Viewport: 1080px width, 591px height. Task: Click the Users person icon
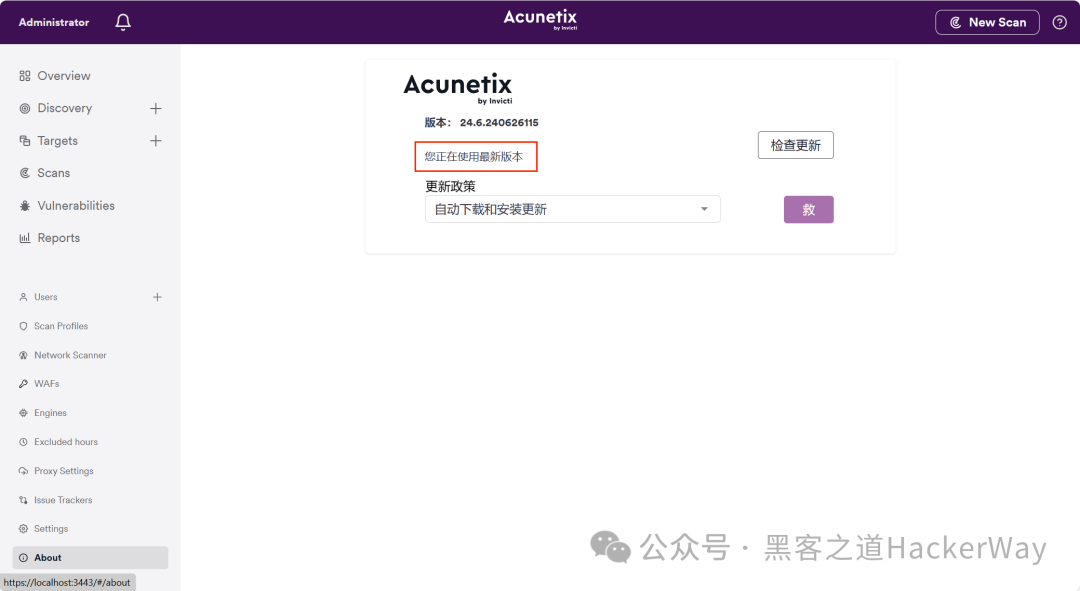[23, 297]
